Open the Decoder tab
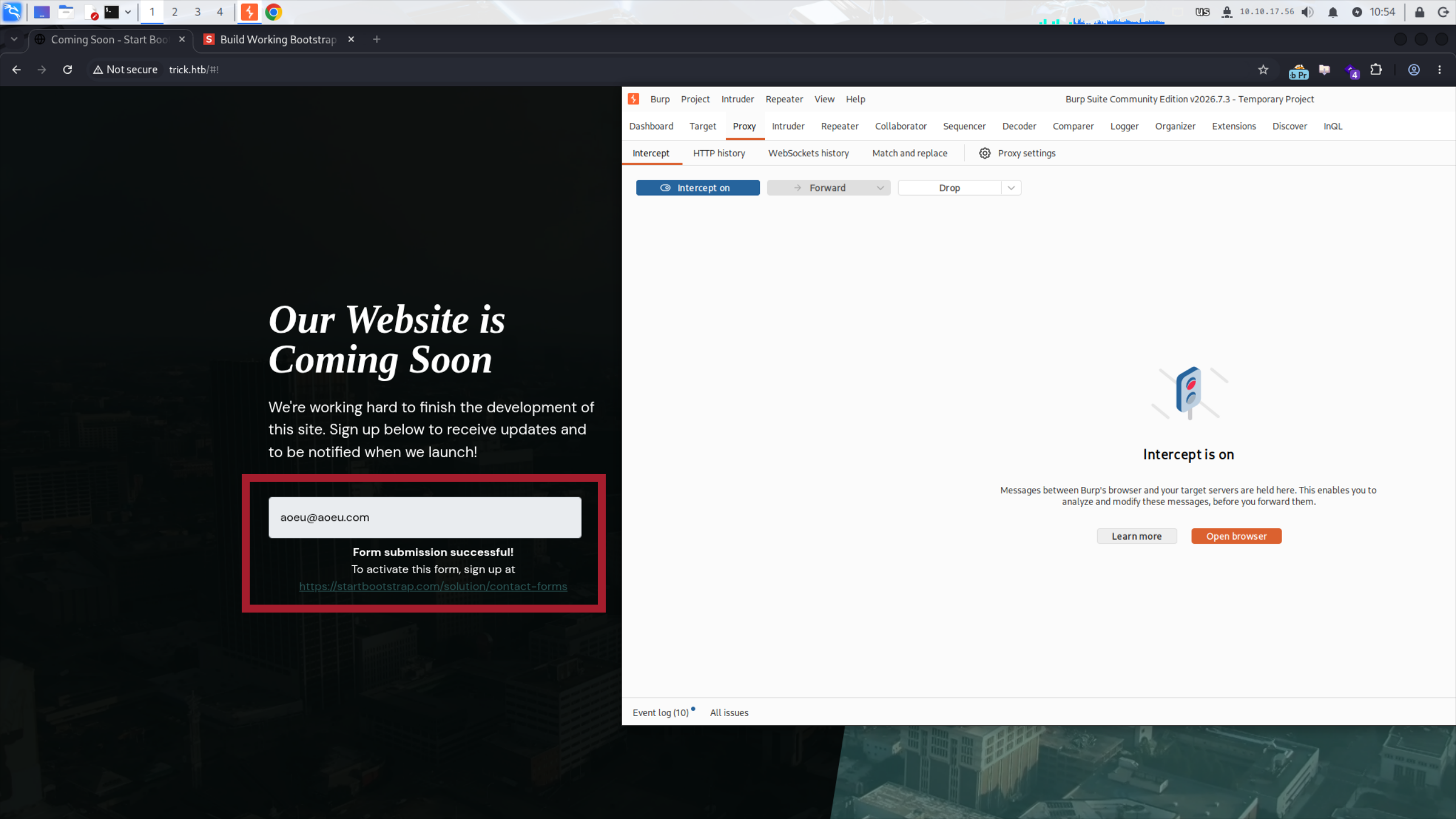1456x819 pixels. point(1019,126)
